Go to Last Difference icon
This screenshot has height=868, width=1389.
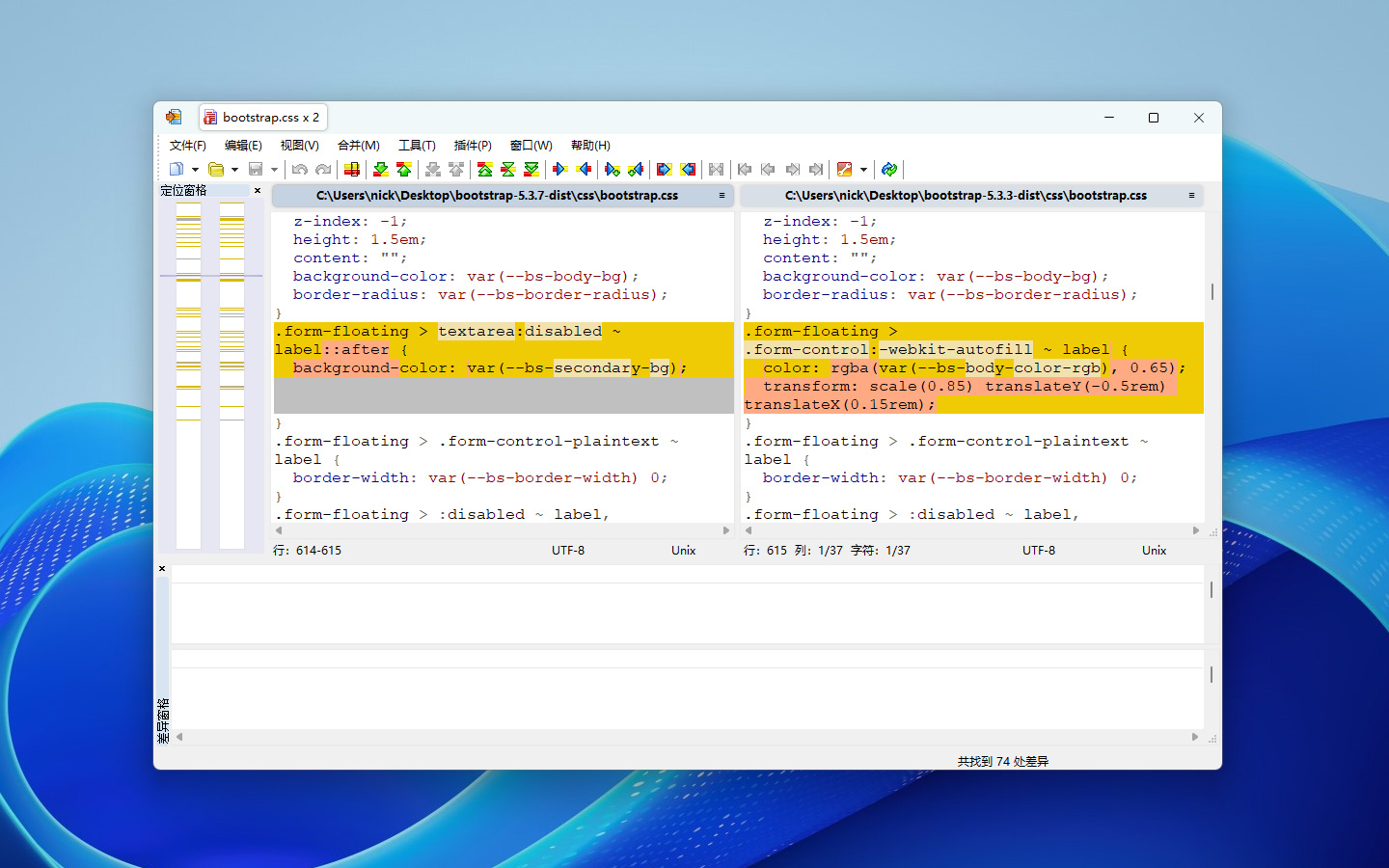pyautogui.click(x=531, y=170)
